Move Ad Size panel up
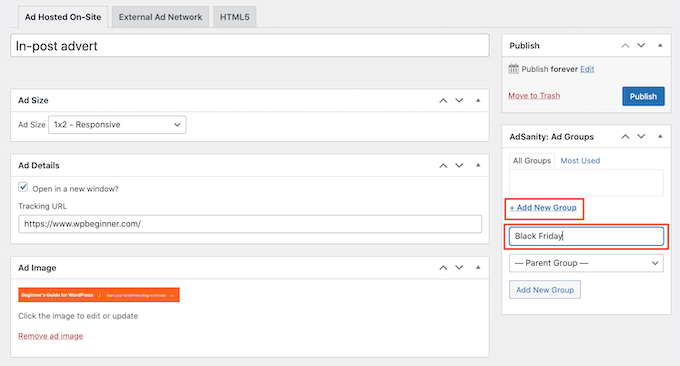Screen dimensions: 680x366 443,100
